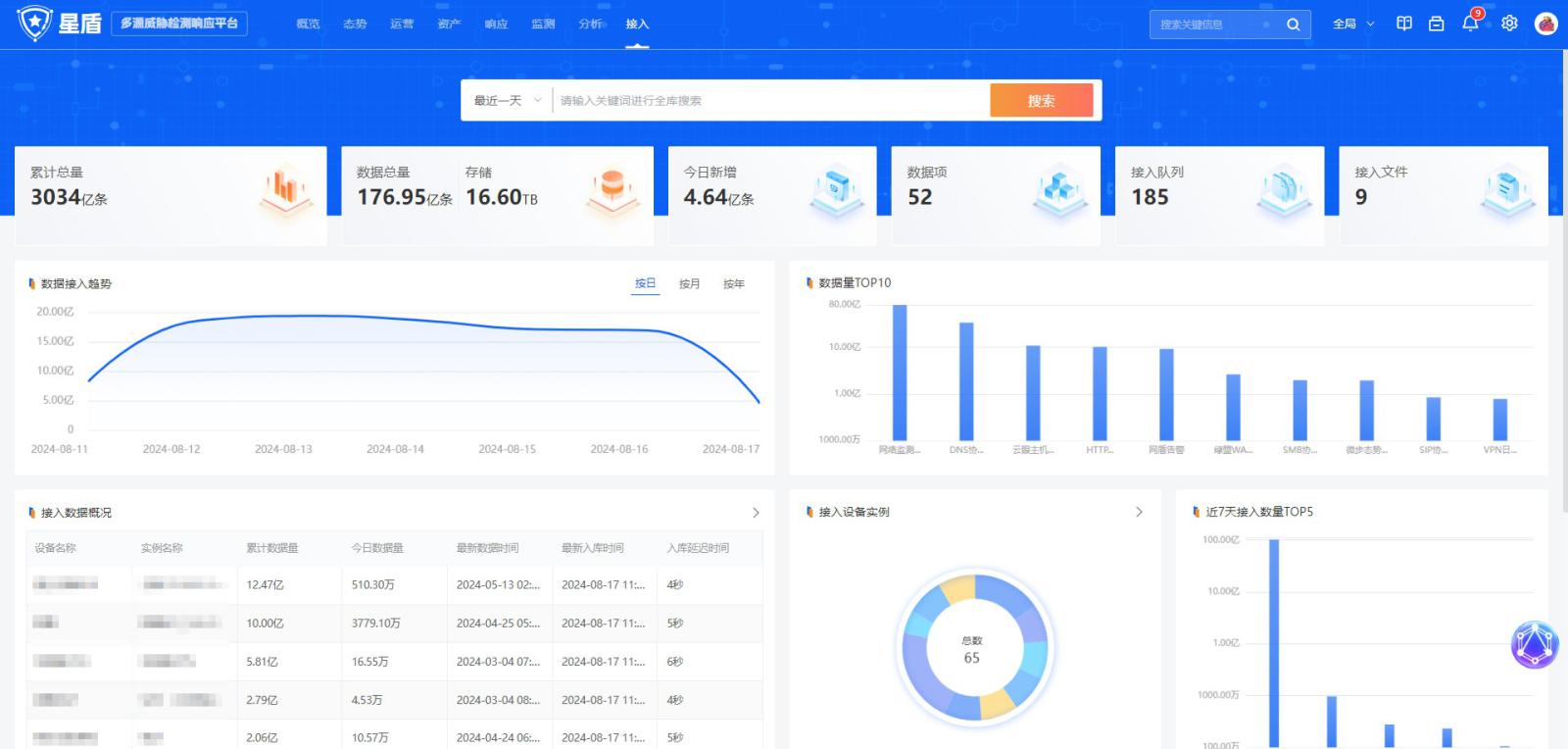Screen dimensions: 1568x749
Task: Expand 接入设备实例 panel with its arrow
Action: (1139, 512)
